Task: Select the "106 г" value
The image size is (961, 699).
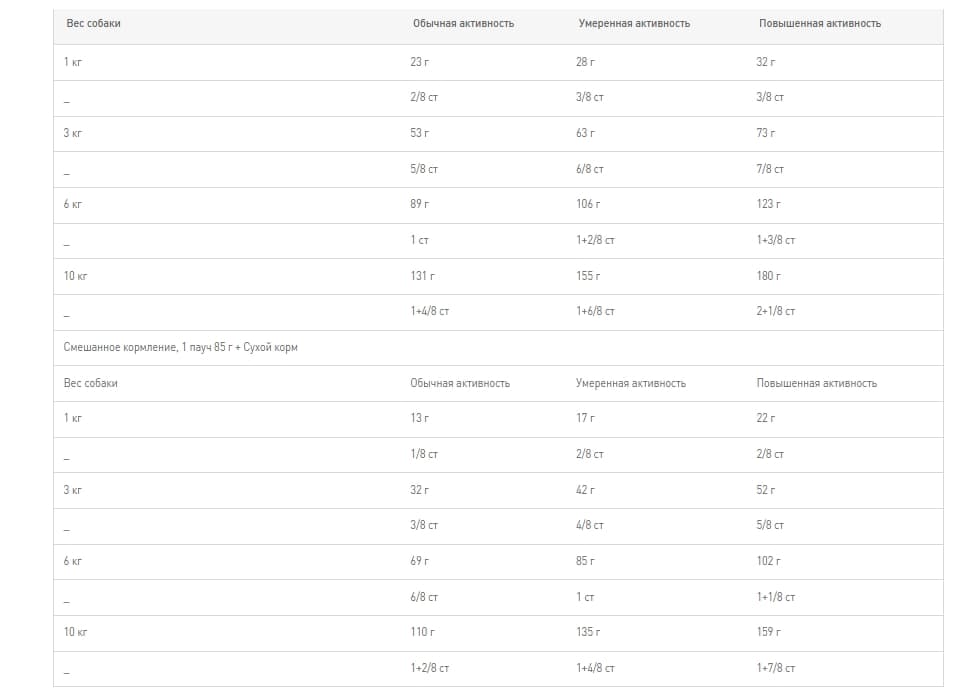Action: coord(588,204)
